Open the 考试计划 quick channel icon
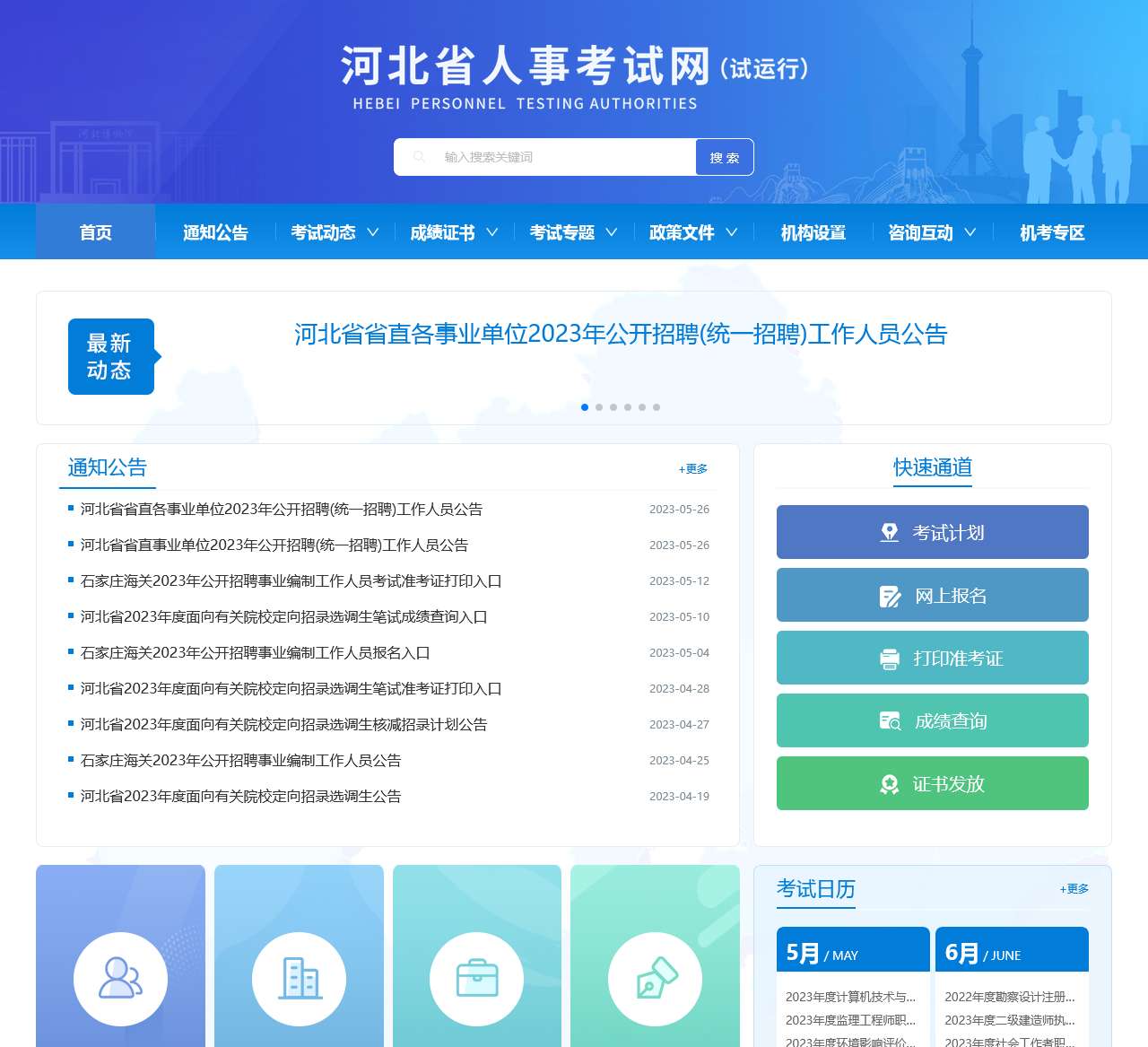The width and height of the screenshot is (1148, 1047). coord(889,532)
